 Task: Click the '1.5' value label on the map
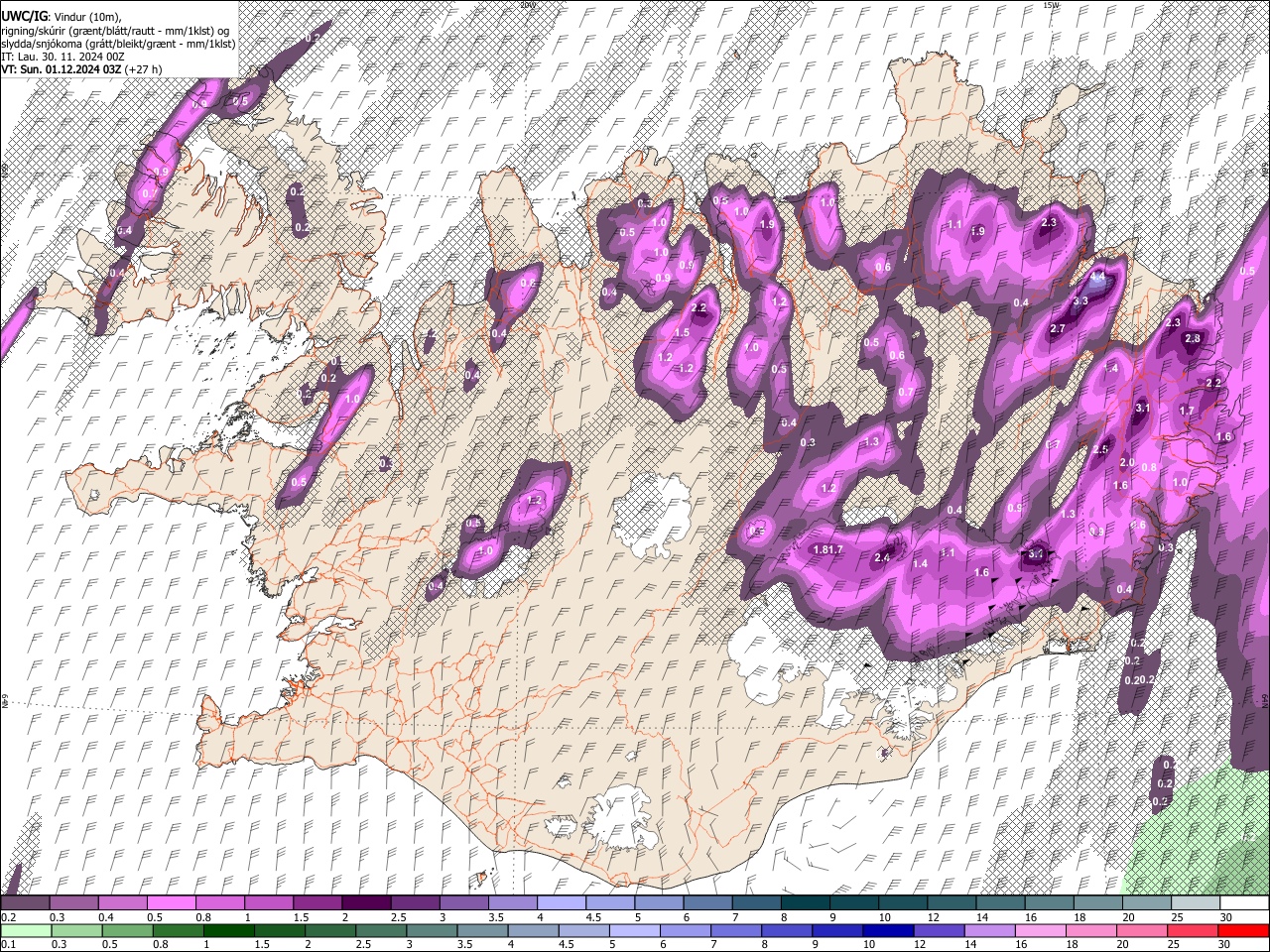(682, 333)
